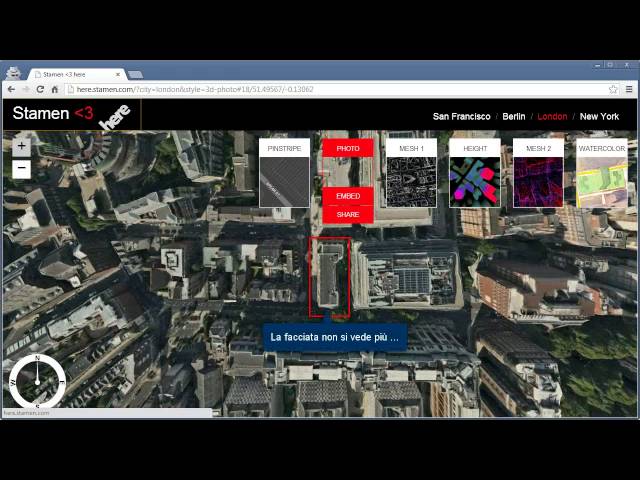Choose the Mesh 2 map style
The image size is (640, 480).
tap(538, 173)
